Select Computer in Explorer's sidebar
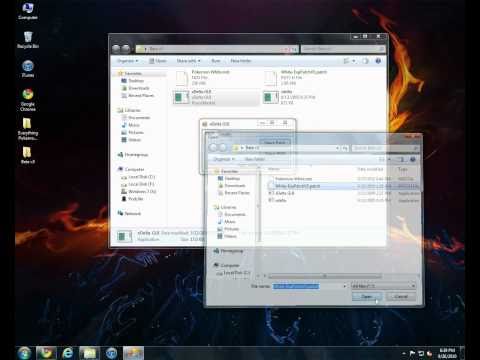480x360 pixels. tap(131, 169)
